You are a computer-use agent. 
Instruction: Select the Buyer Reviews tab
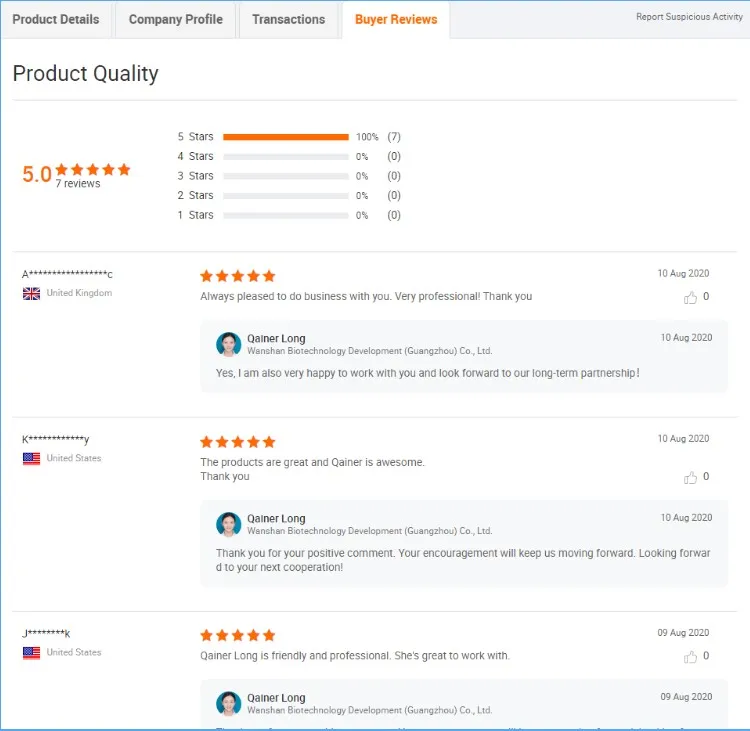(x=396, y=19)
